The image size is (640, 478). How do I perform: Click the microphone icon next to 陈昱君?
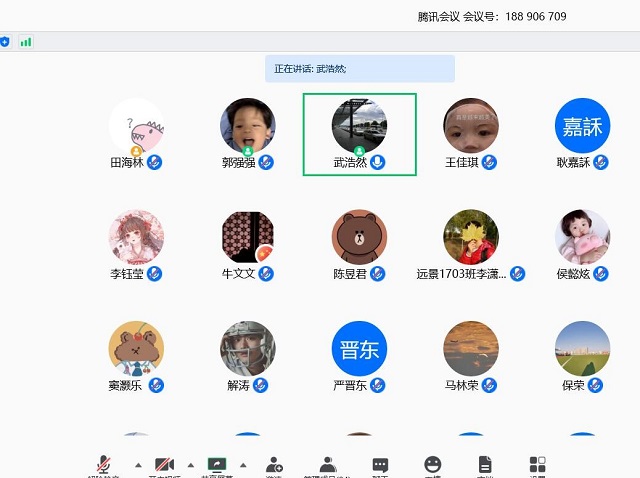pyautogui.click(x=378, y=274)
